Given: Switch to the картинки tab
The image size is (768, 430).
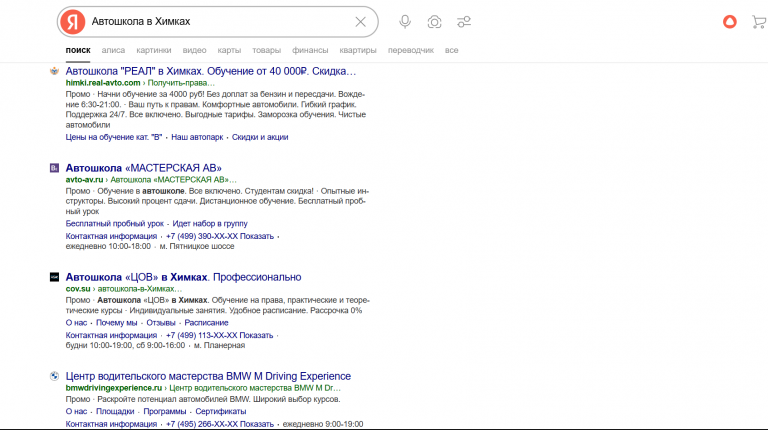Looking at the screenshot, I should click(x=154, y=50).
